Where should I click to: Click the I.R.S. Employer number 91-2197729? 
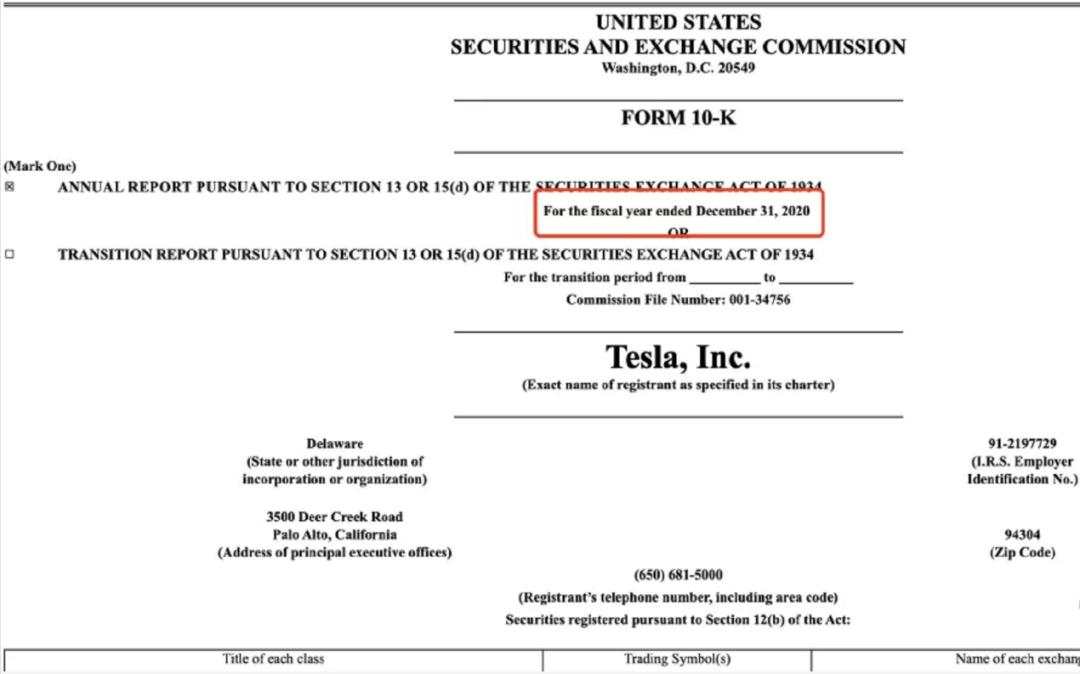coord(1022,443)
